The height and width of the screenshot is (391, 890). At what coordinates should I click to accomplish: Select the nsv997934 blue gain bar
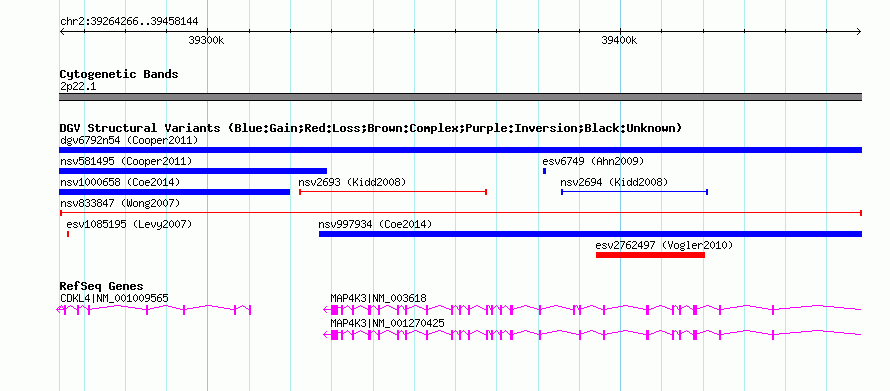[590, 234]
